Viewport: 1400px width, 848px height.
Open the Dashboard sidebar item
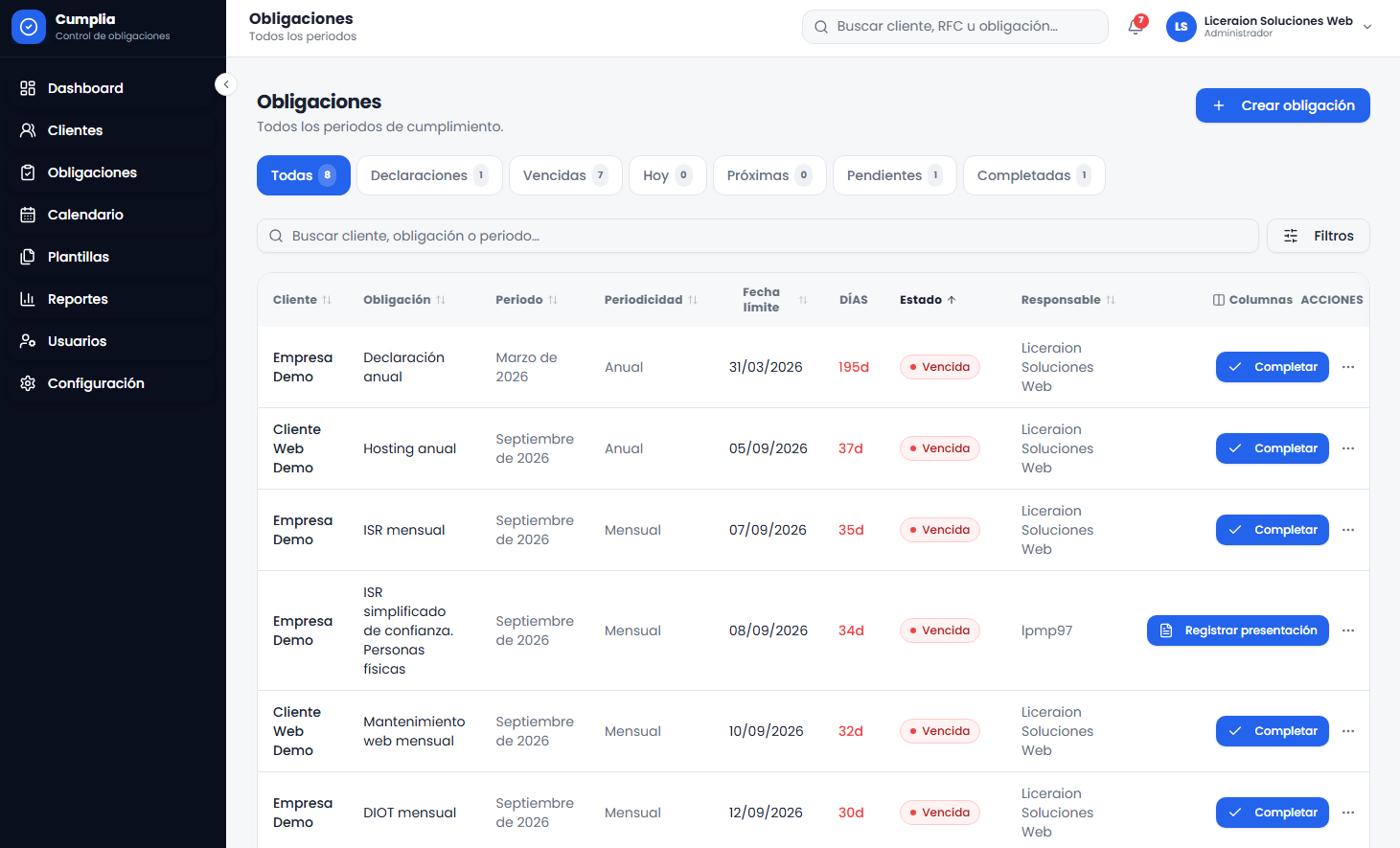113,88
